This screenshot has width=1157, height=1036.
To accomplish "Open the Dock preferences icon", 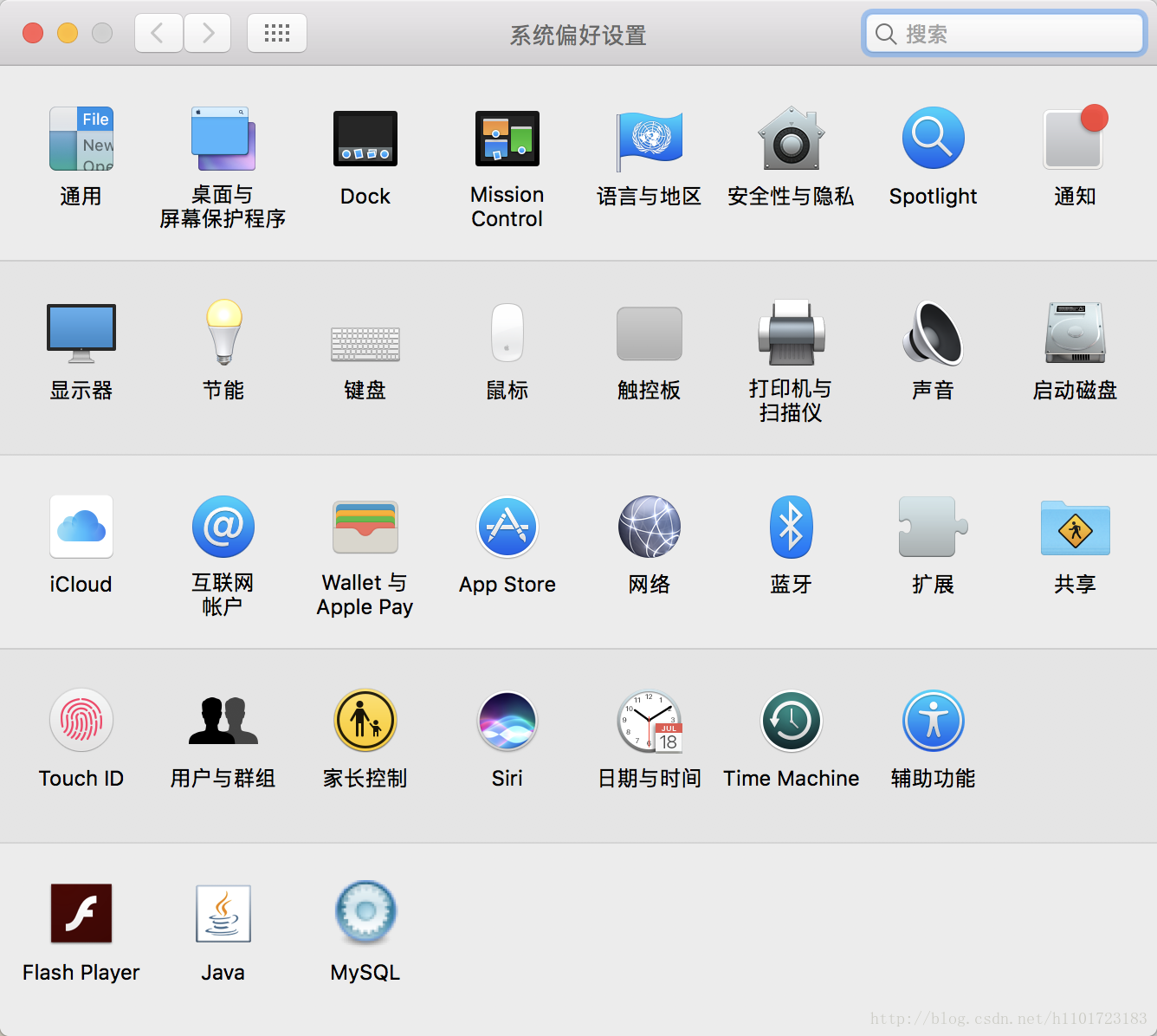I will [365, 139].
